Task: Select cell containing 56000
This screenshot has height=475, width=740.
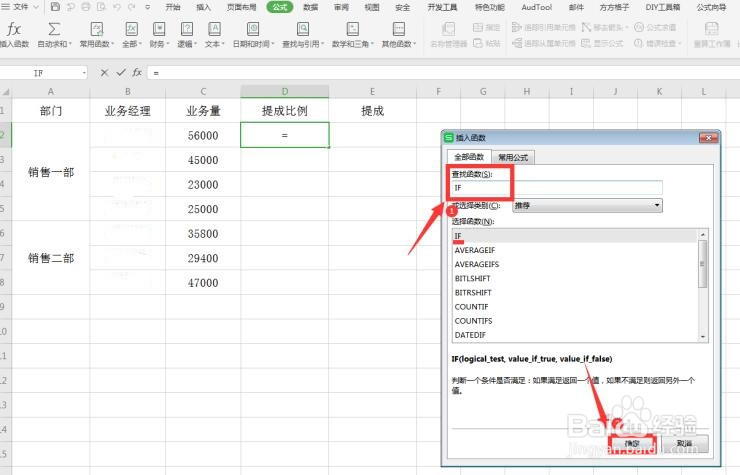Action: pyautogui.click(x=203, y=136)
